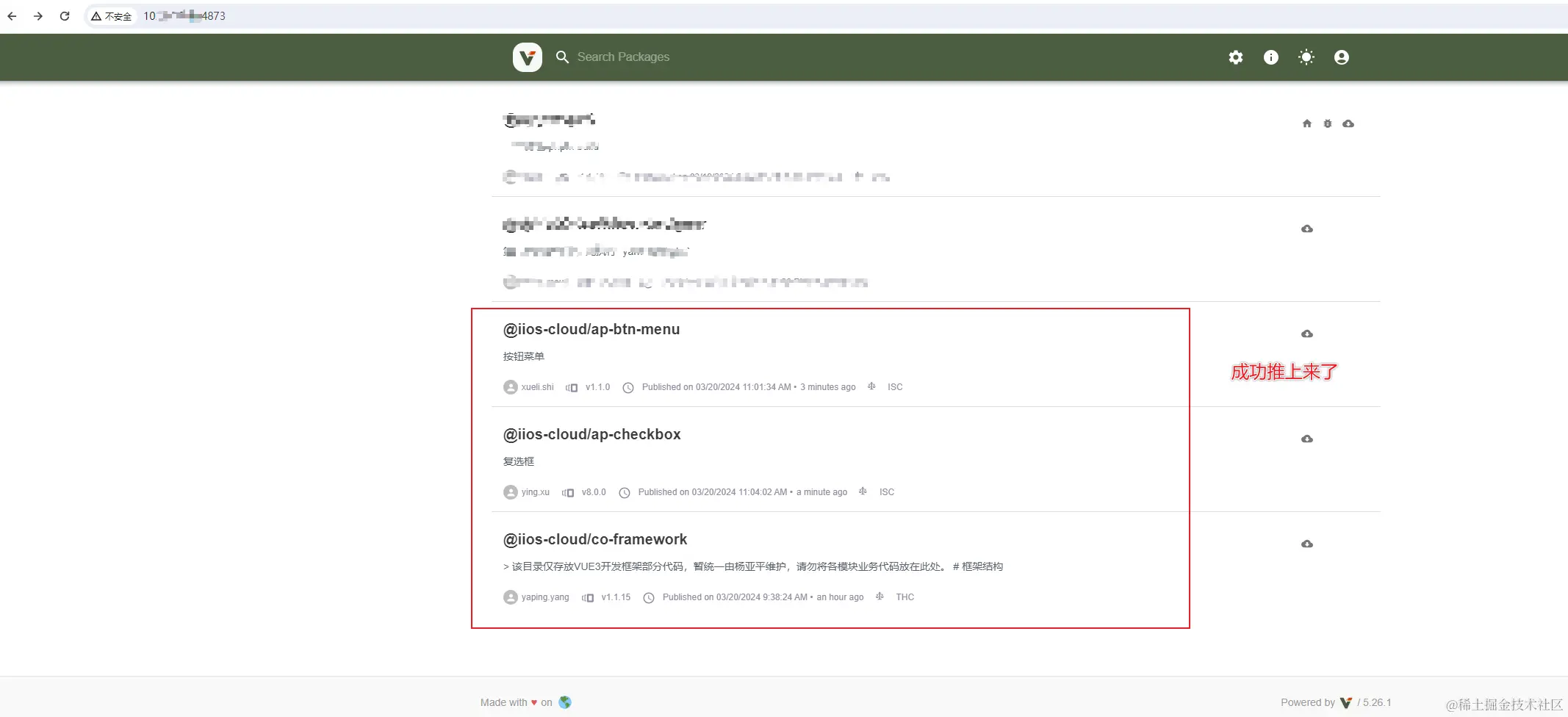Toggle the light/dark theme sun icon
This screenshot has width=1568, height=717.
point(1306,57)
